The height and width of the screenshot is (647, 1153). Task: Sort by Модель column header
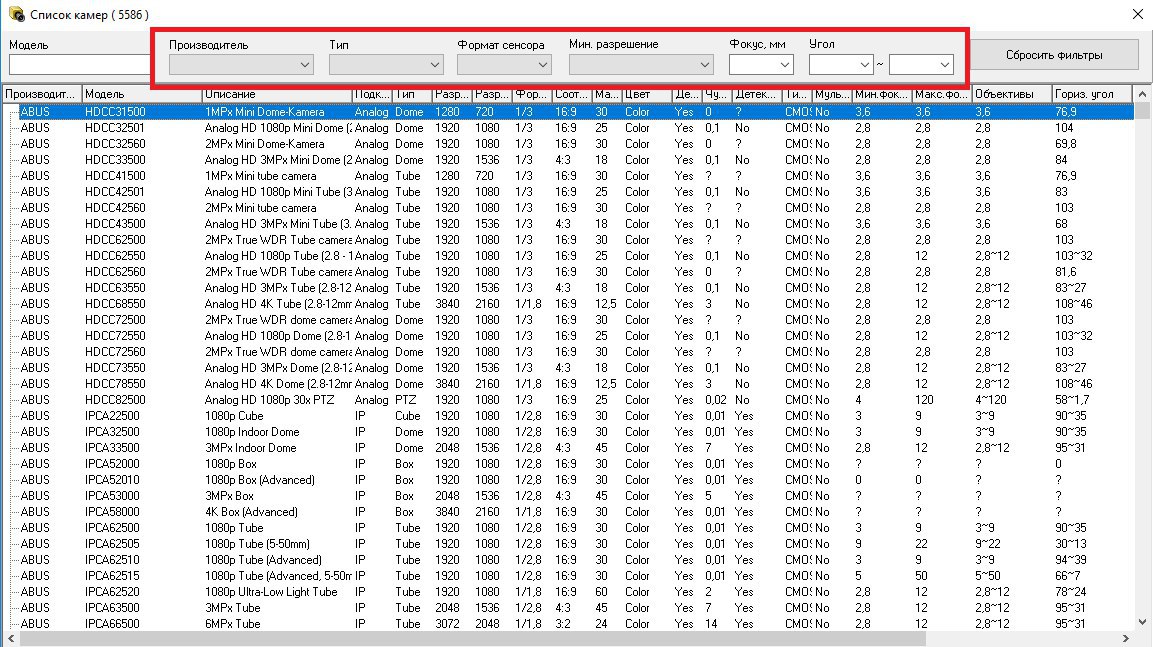tap(141, 94)
